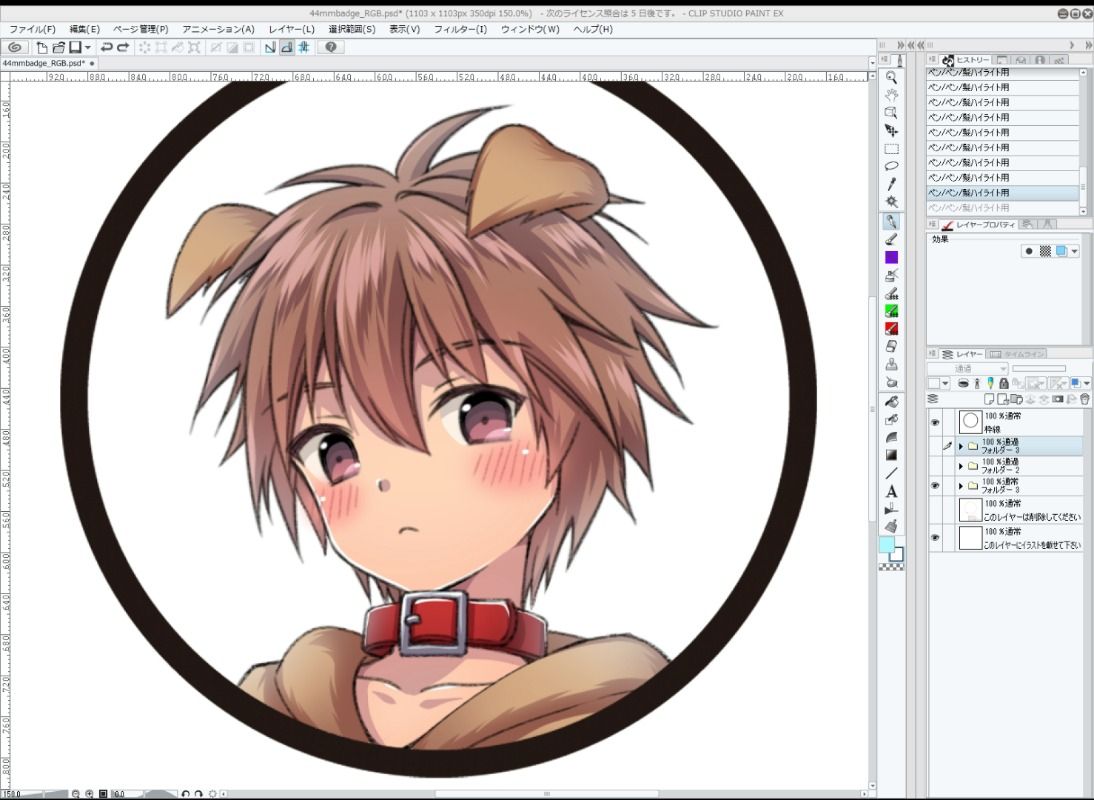Open the ファイル(F) menu
Viewport: 1094px width, 800px height.
[x=32, y=29]
